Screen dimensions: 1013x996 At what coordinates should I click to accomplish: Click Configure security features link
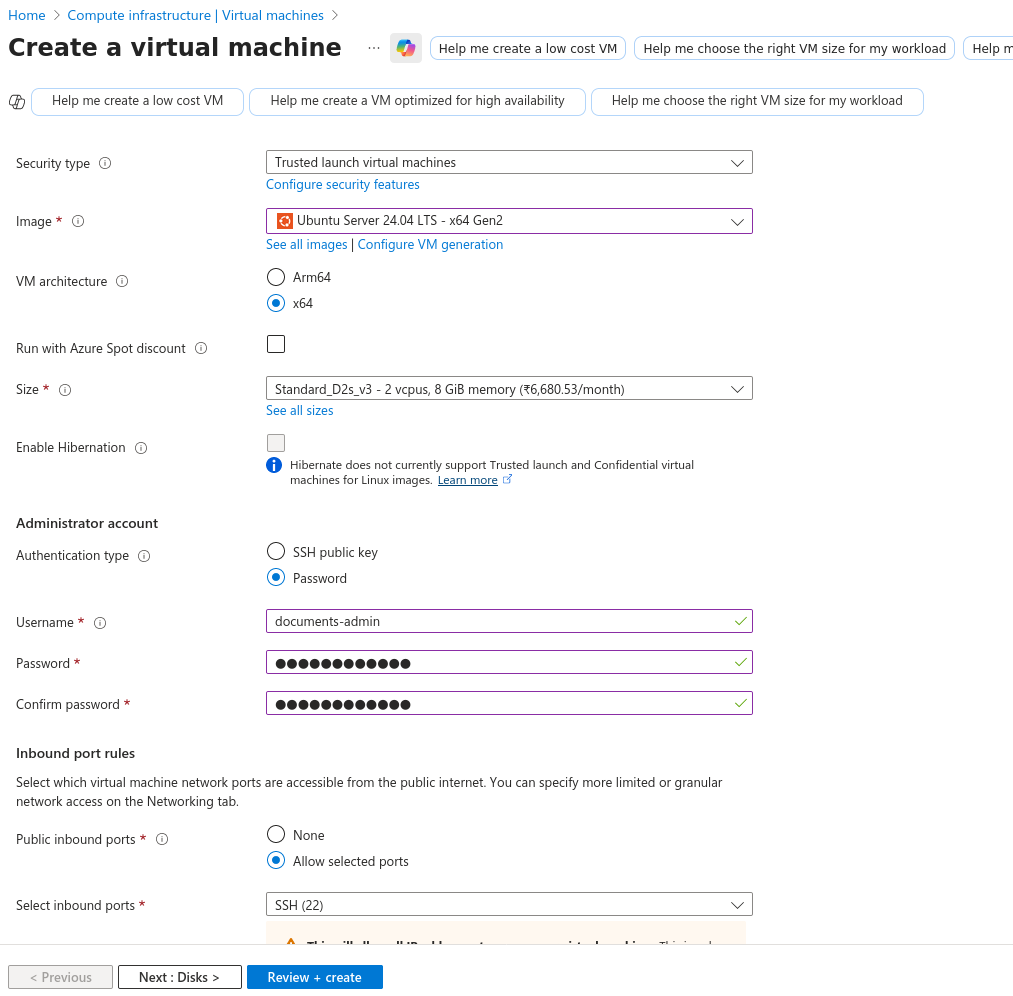342,185
